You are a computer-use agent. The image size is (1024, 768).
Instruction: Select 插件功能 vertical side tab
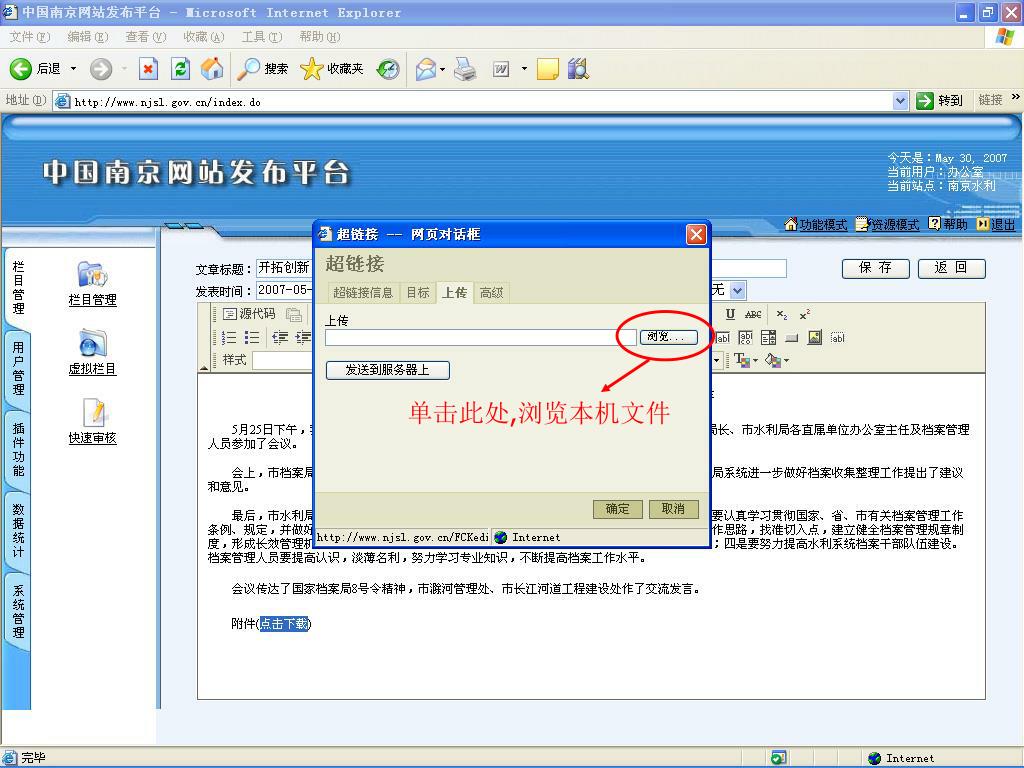click(x=18, y=449)
